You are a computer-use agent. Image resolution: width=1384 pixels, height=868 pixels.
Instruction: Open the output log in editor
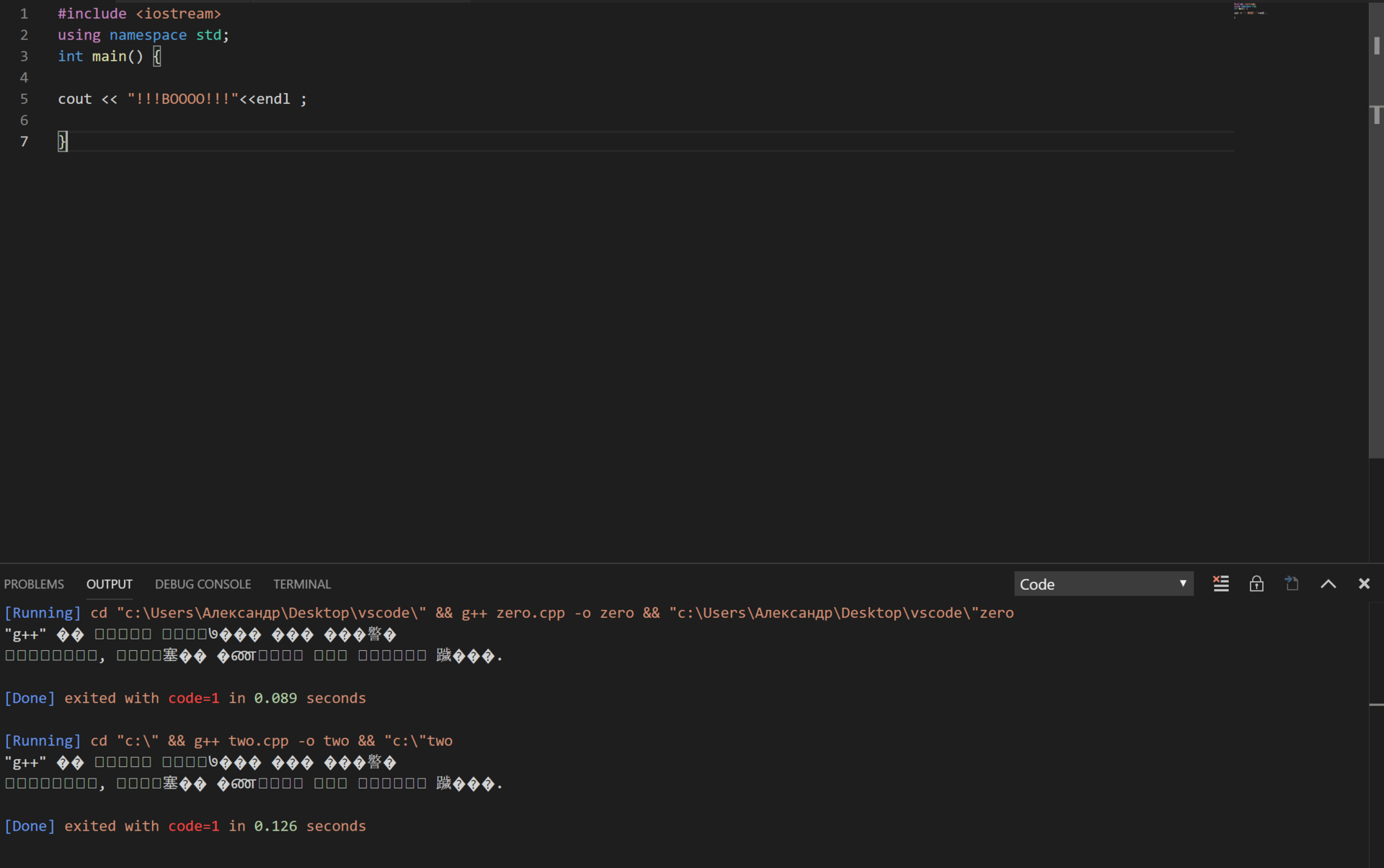click(x=1292, y=584)
